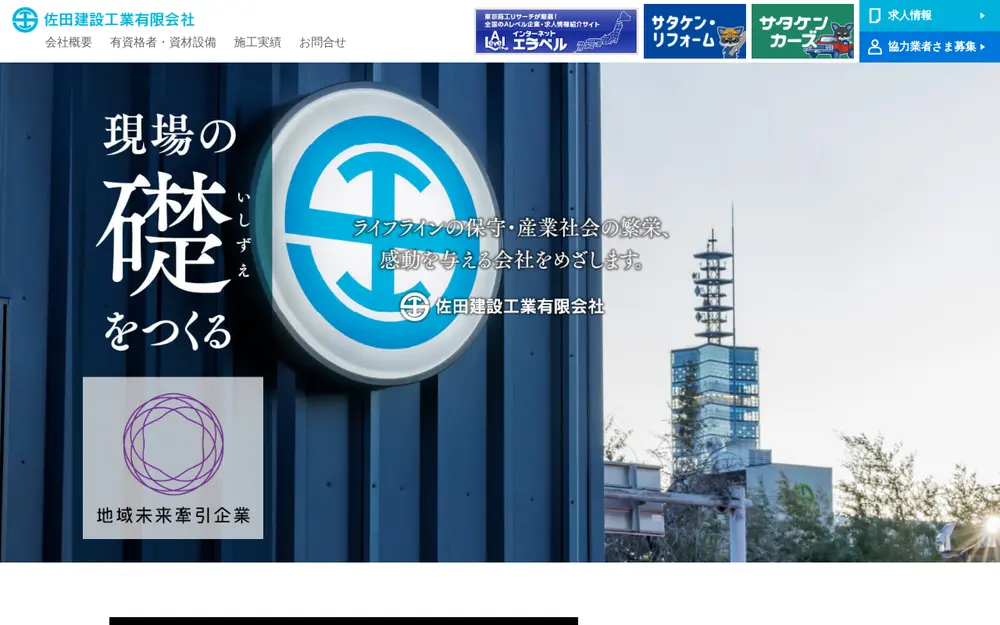The image size is (1000, 625).
Task: Click the purple circular emblem in badge
Action: click(173, 444)
